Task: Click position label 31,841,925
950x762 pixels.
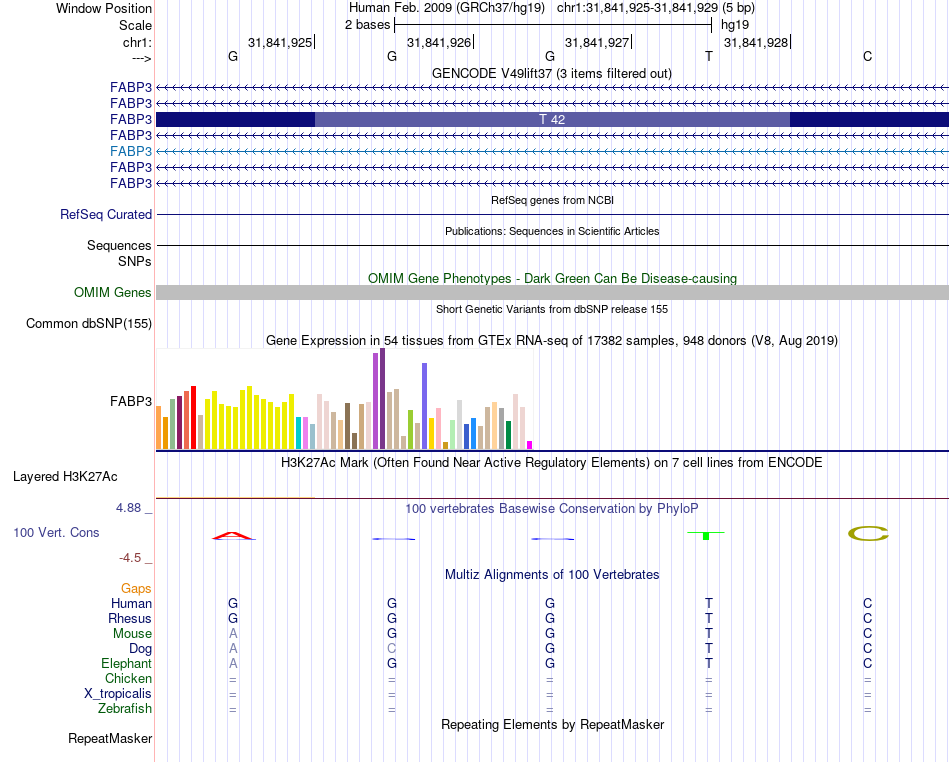Action: (280, 42)
